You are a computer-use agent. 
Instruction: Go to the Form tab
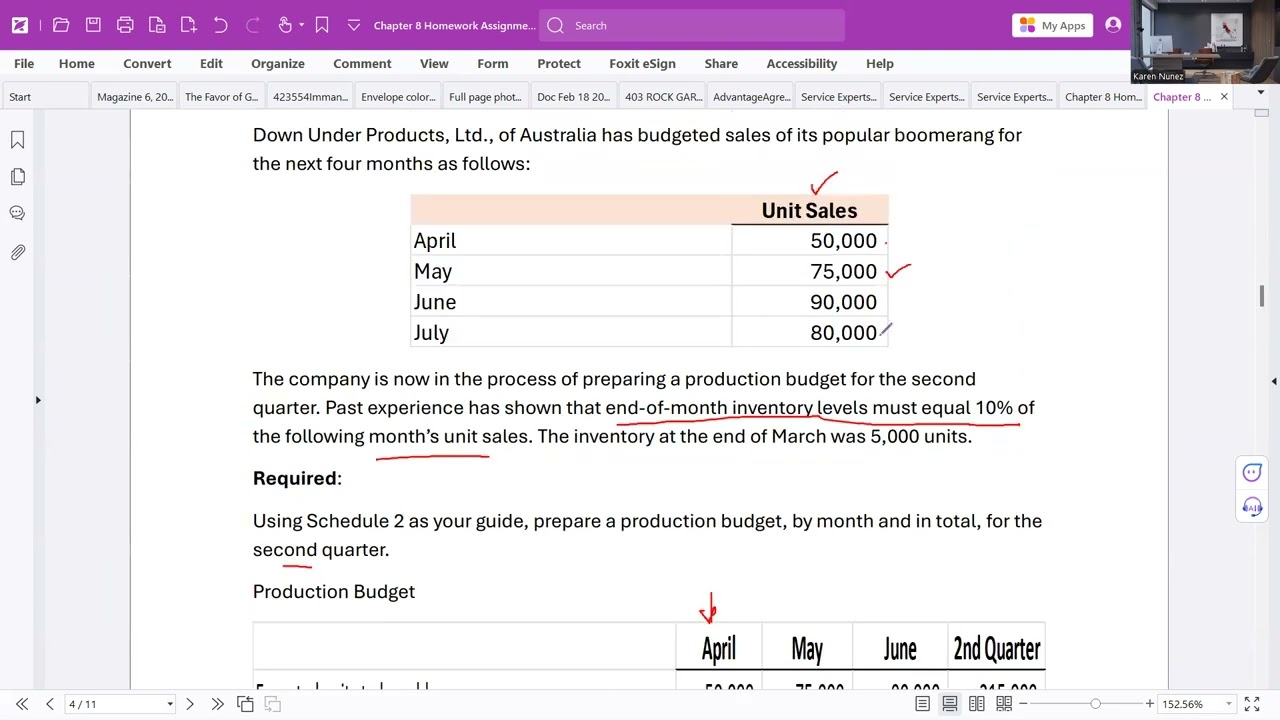(493, 63)
